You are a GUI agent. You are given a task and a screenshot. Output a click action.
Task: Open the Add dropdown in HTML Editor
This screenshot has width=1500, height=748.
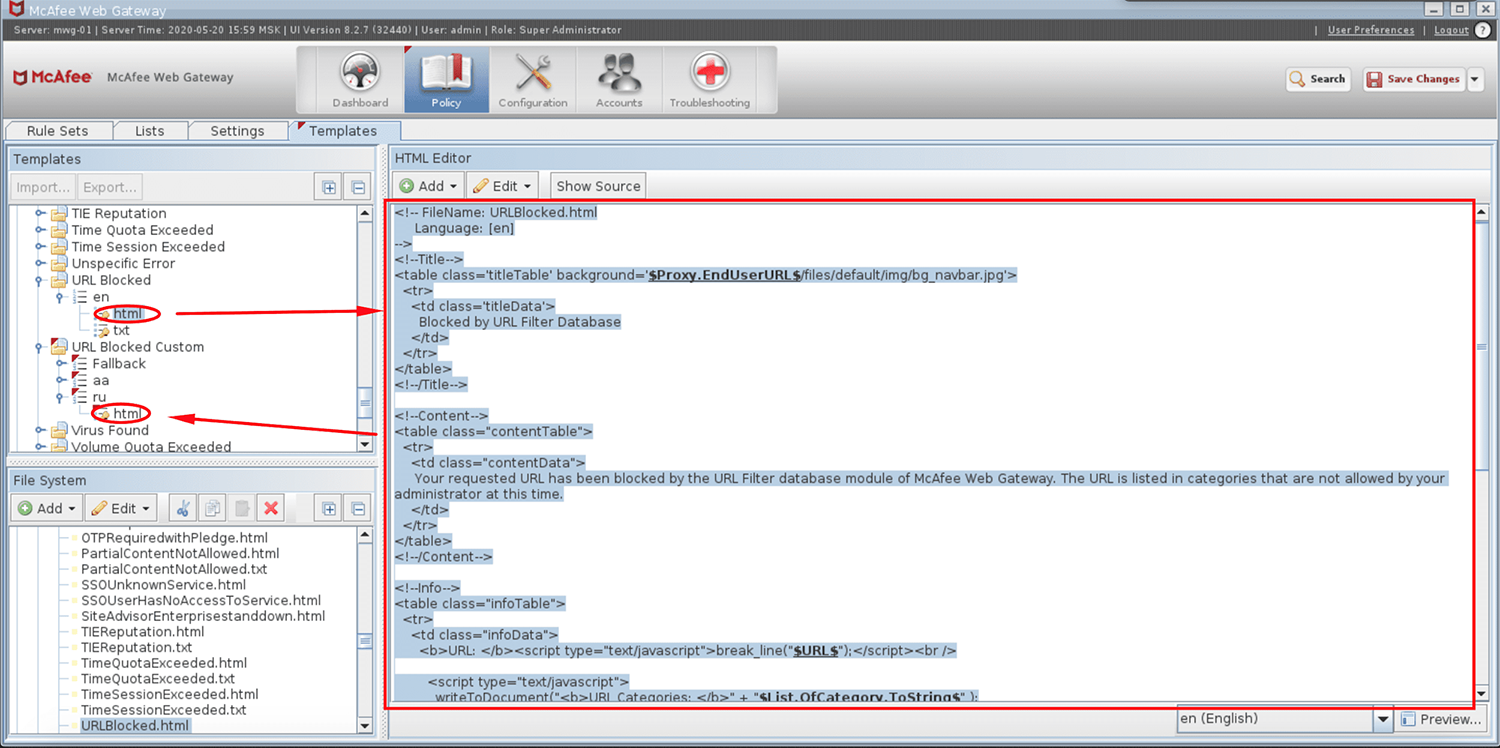(427, 185)
